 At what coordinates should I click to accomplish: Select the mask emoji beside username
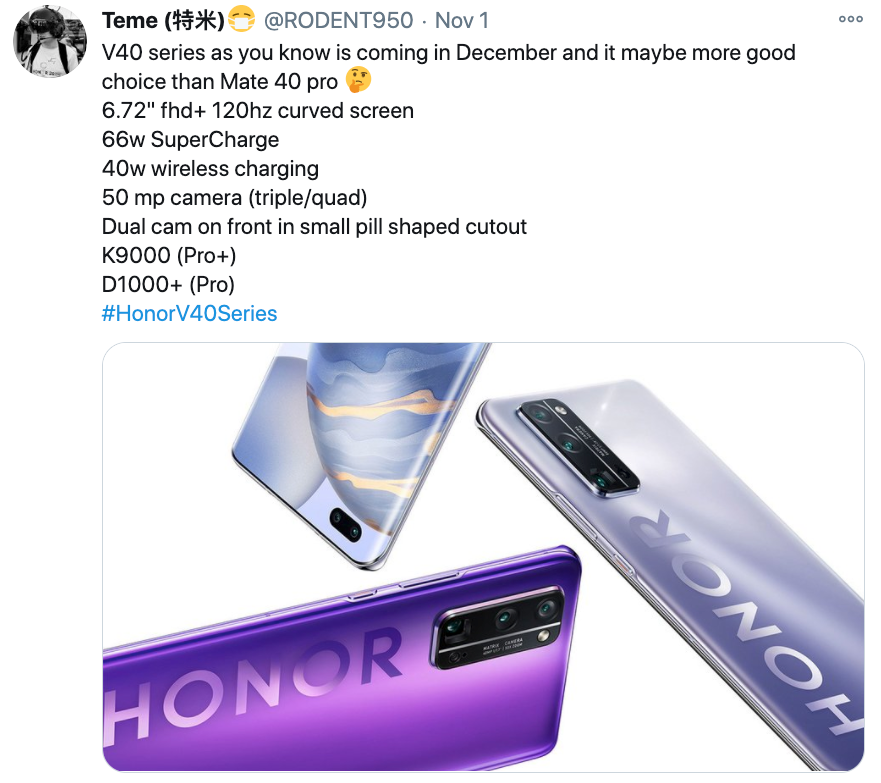click(x=242, y=20)
